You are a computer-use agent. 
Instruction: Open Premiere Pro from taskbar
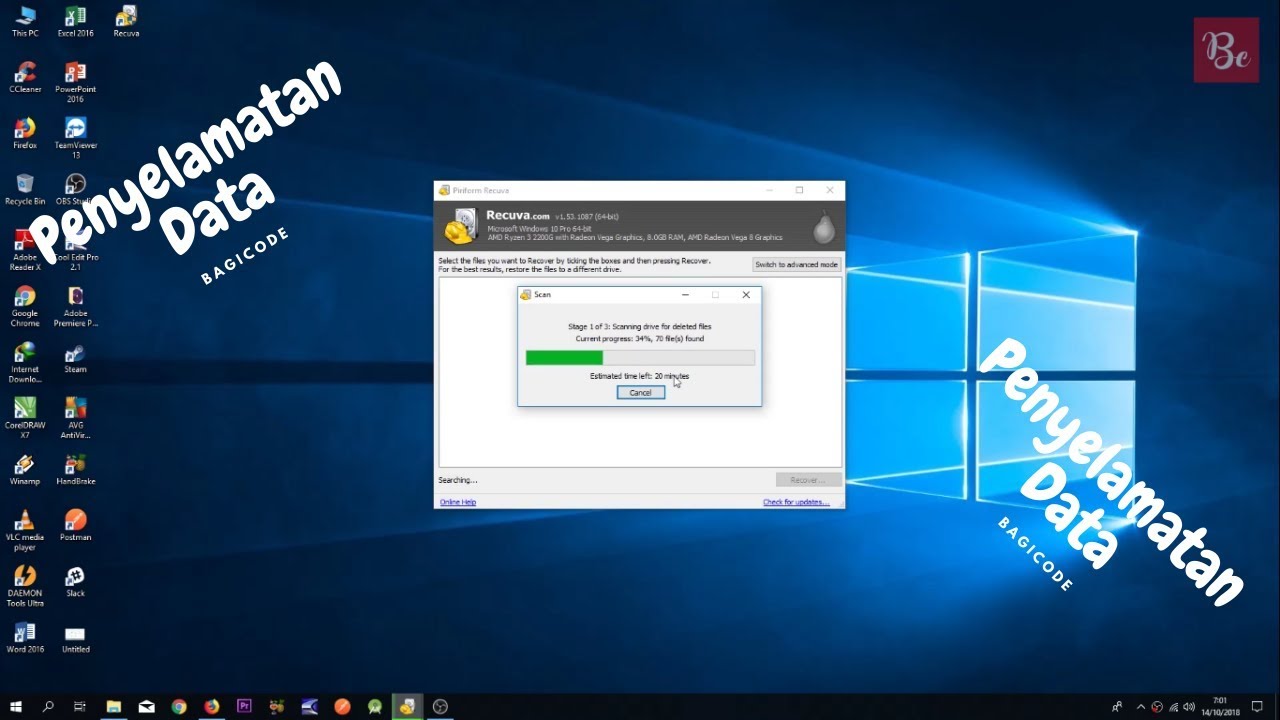click(244, 706)
